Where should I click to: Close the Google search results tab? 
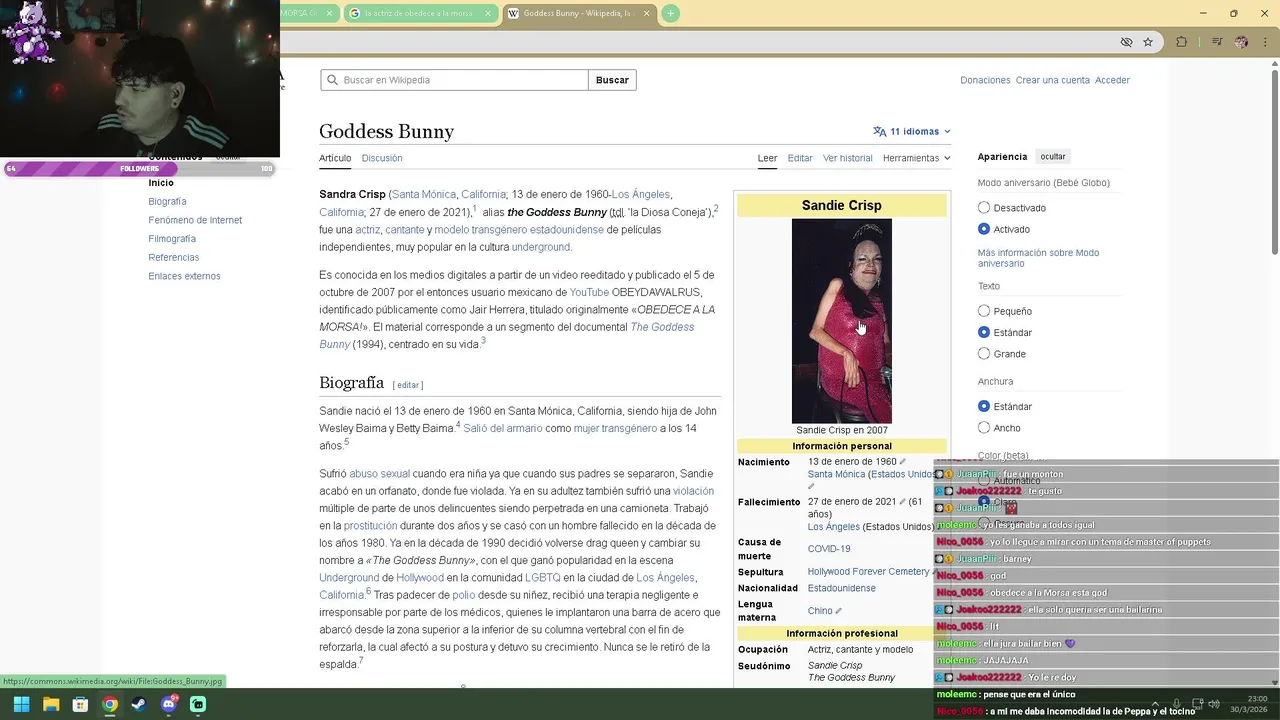click(x=487, y=13)
